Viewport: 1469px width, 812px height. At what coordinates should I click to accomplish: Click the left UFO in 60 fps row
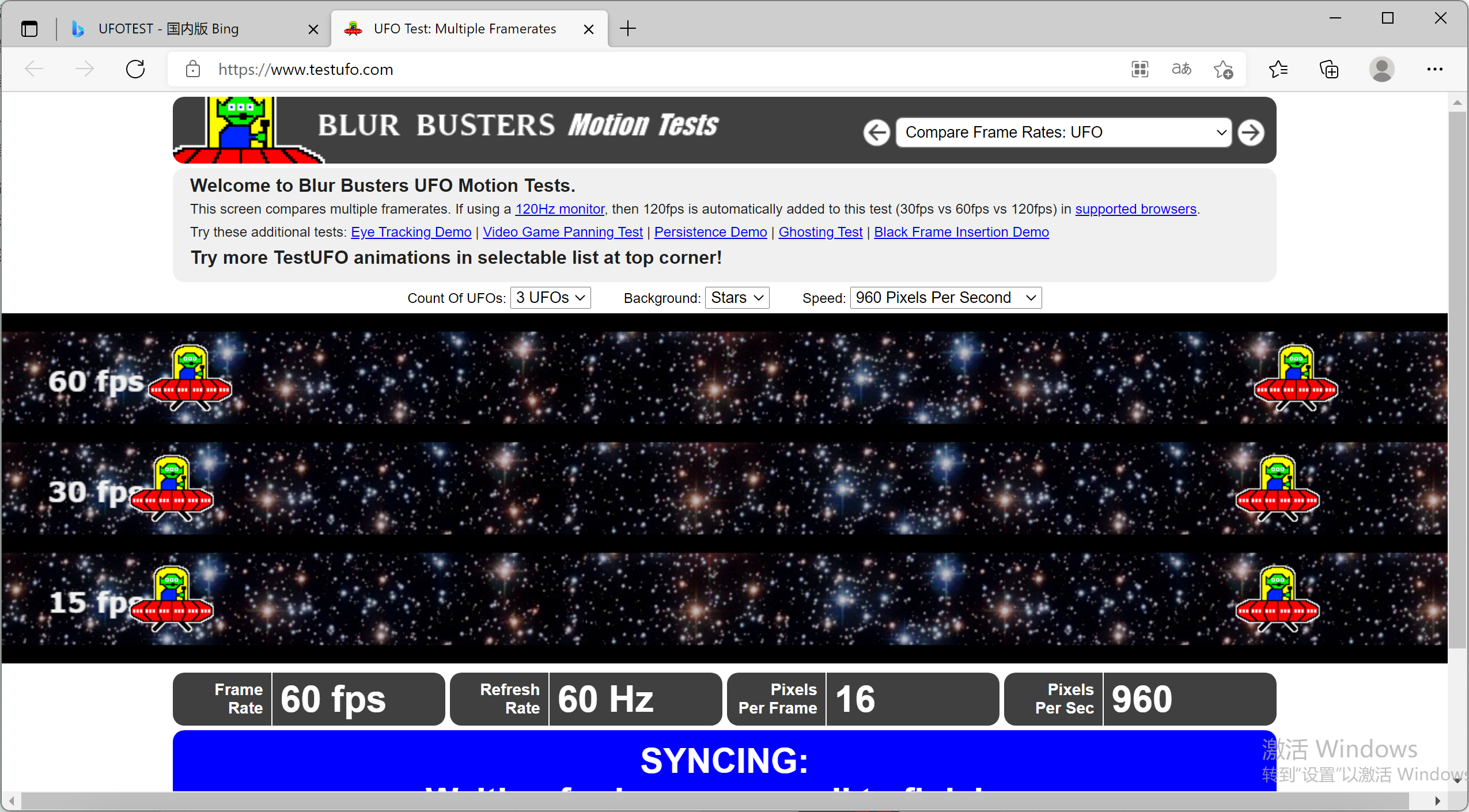[x=190, y=378]
